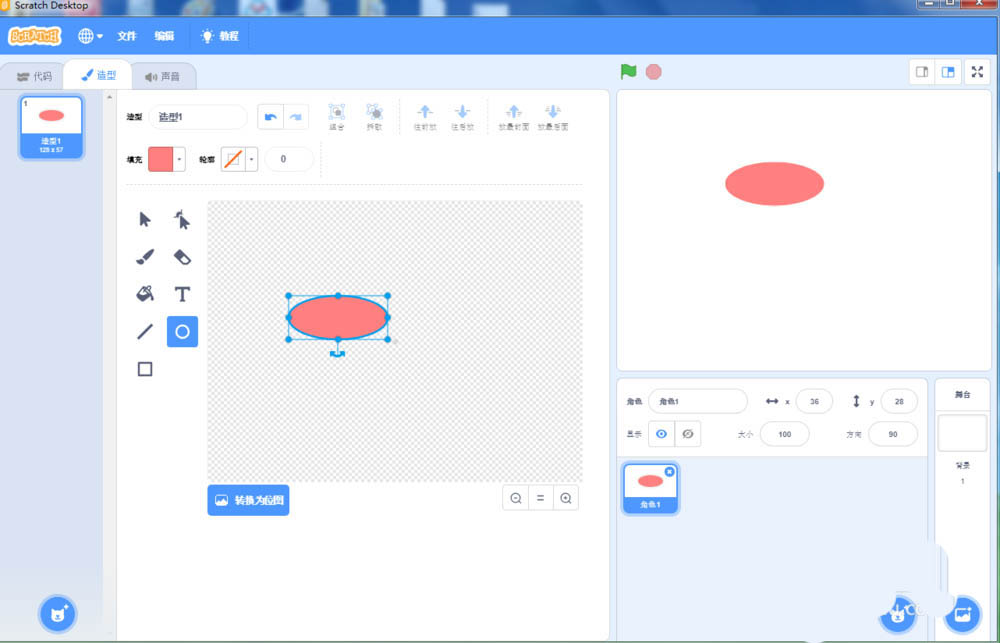The width and height of the screenshot is (1000, 643).
Task: Open the language globe dropdown
Action: click(x=88, y=35)
